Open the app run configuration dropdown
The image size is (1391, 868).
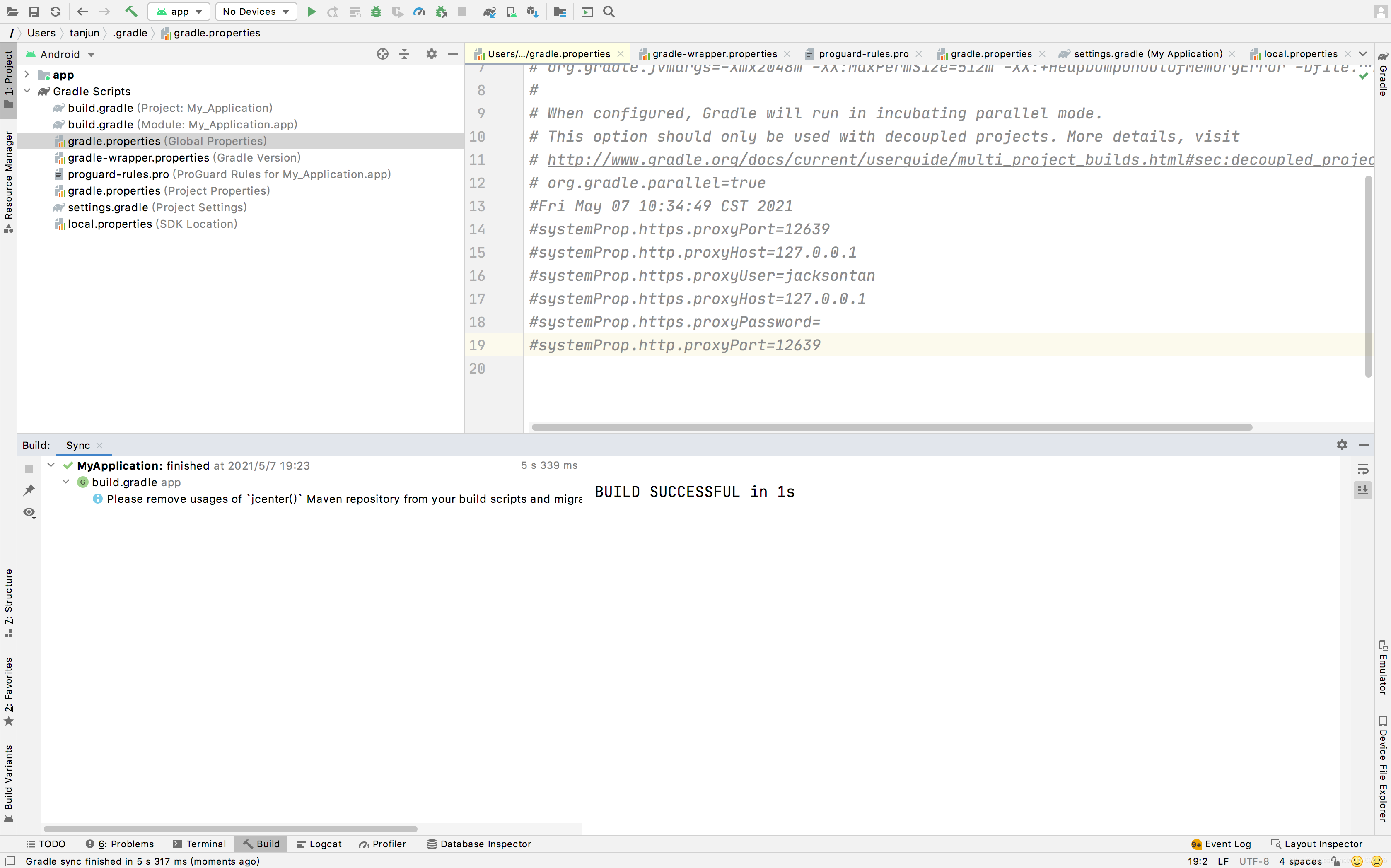point(179,12)
